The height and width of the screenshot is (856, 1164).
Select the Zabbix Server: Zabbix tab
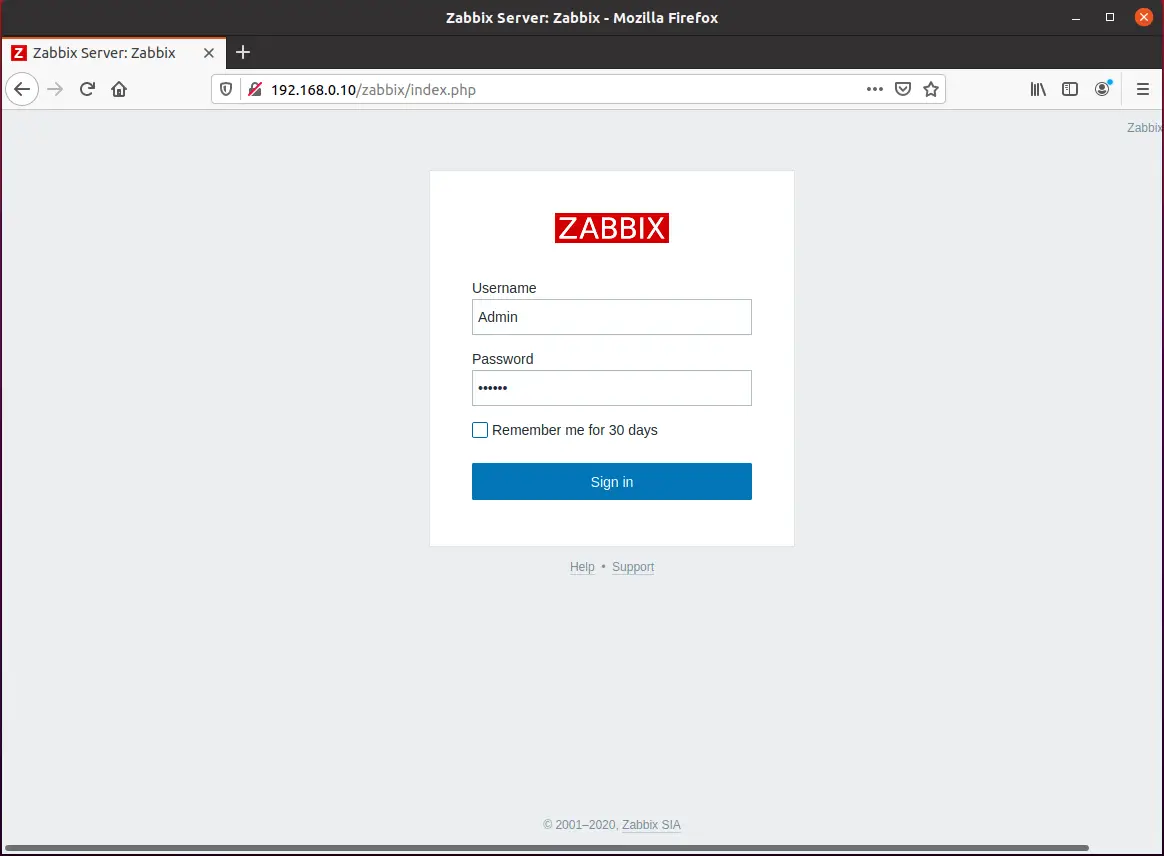point(114,53)
